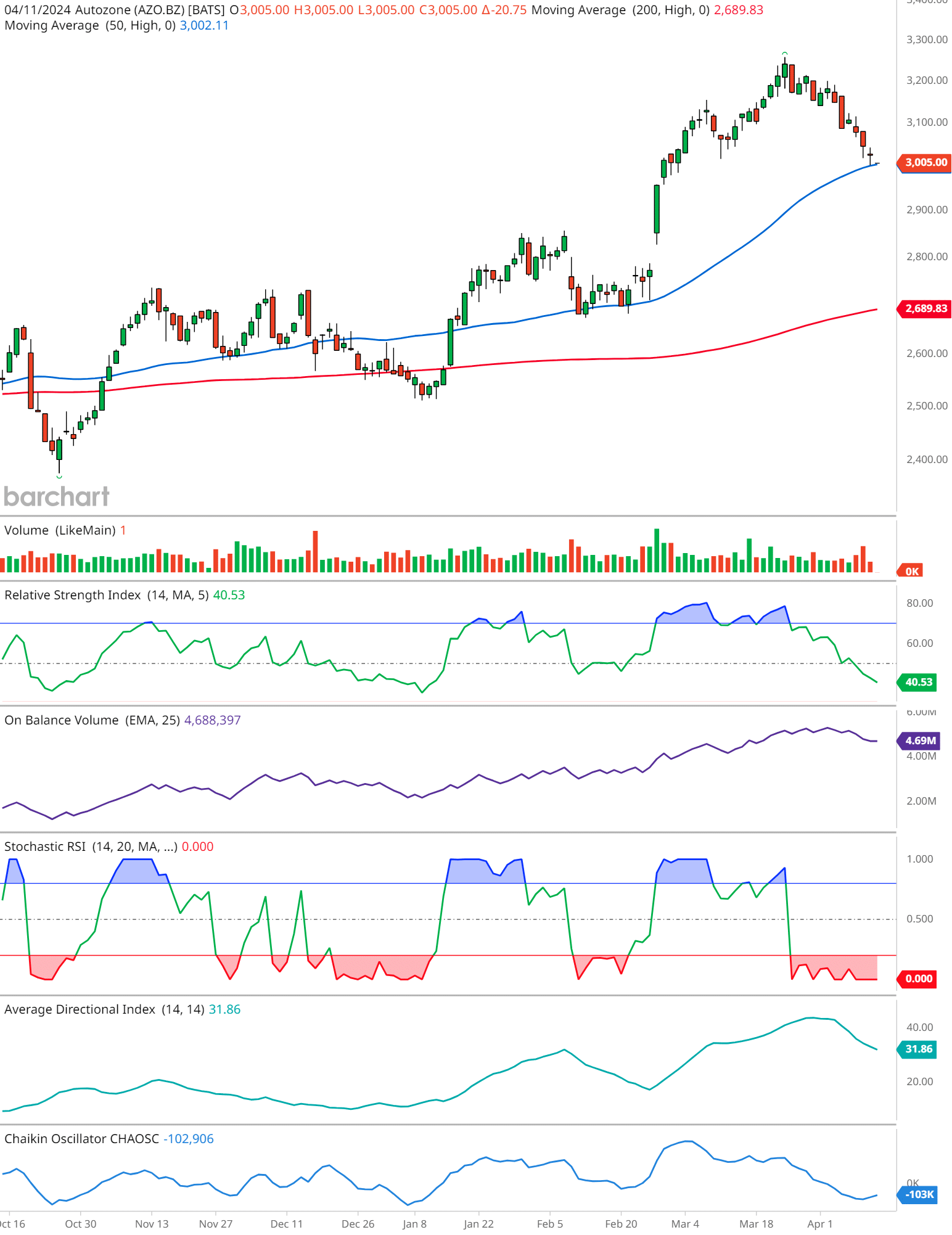The width and height of the screenshot is (952, 1235).
Task: Click the 2.00M OBV axis label
Action: click(x=921, y=801)
